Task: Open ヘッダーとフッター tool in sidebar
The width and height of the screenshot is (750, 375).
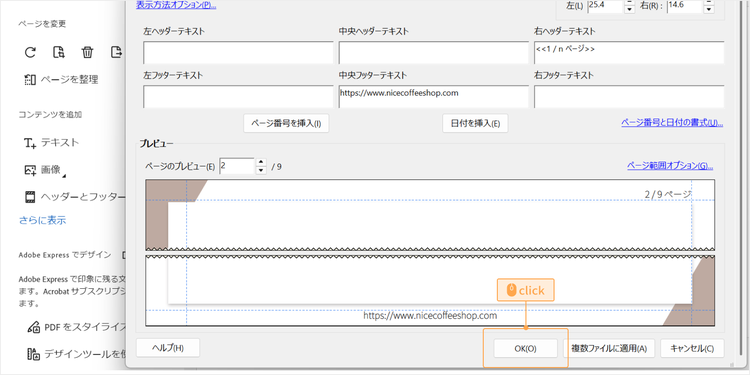Action: pos(74,197)
